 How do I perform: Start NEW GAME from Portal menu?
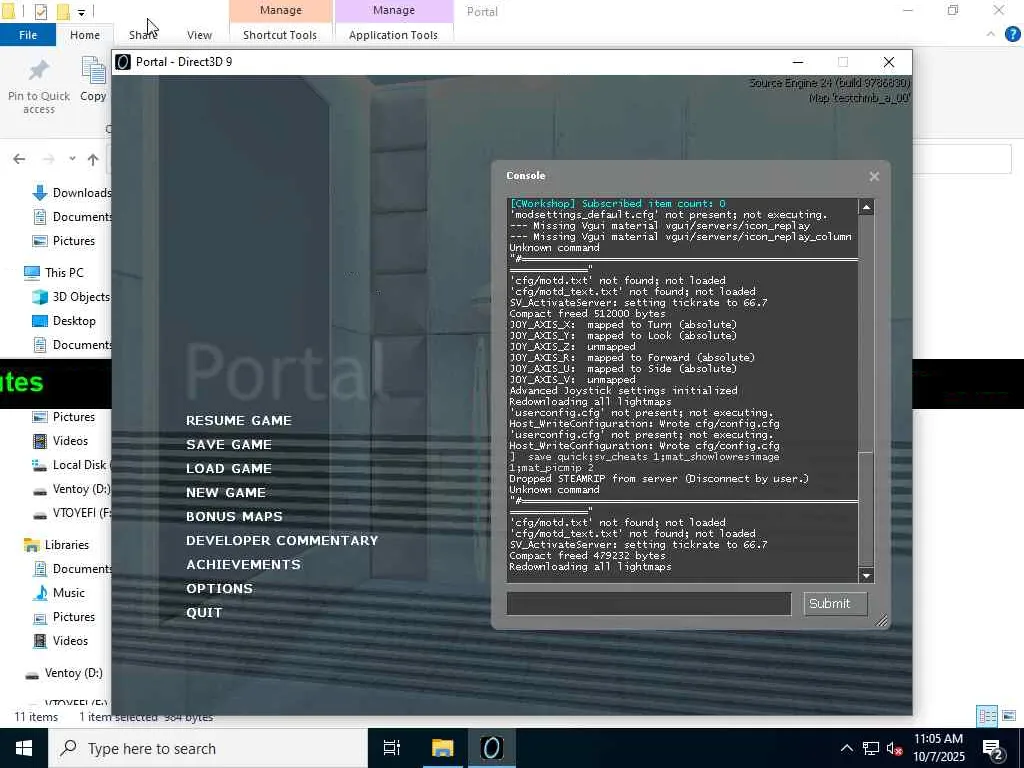click(226, 492)
